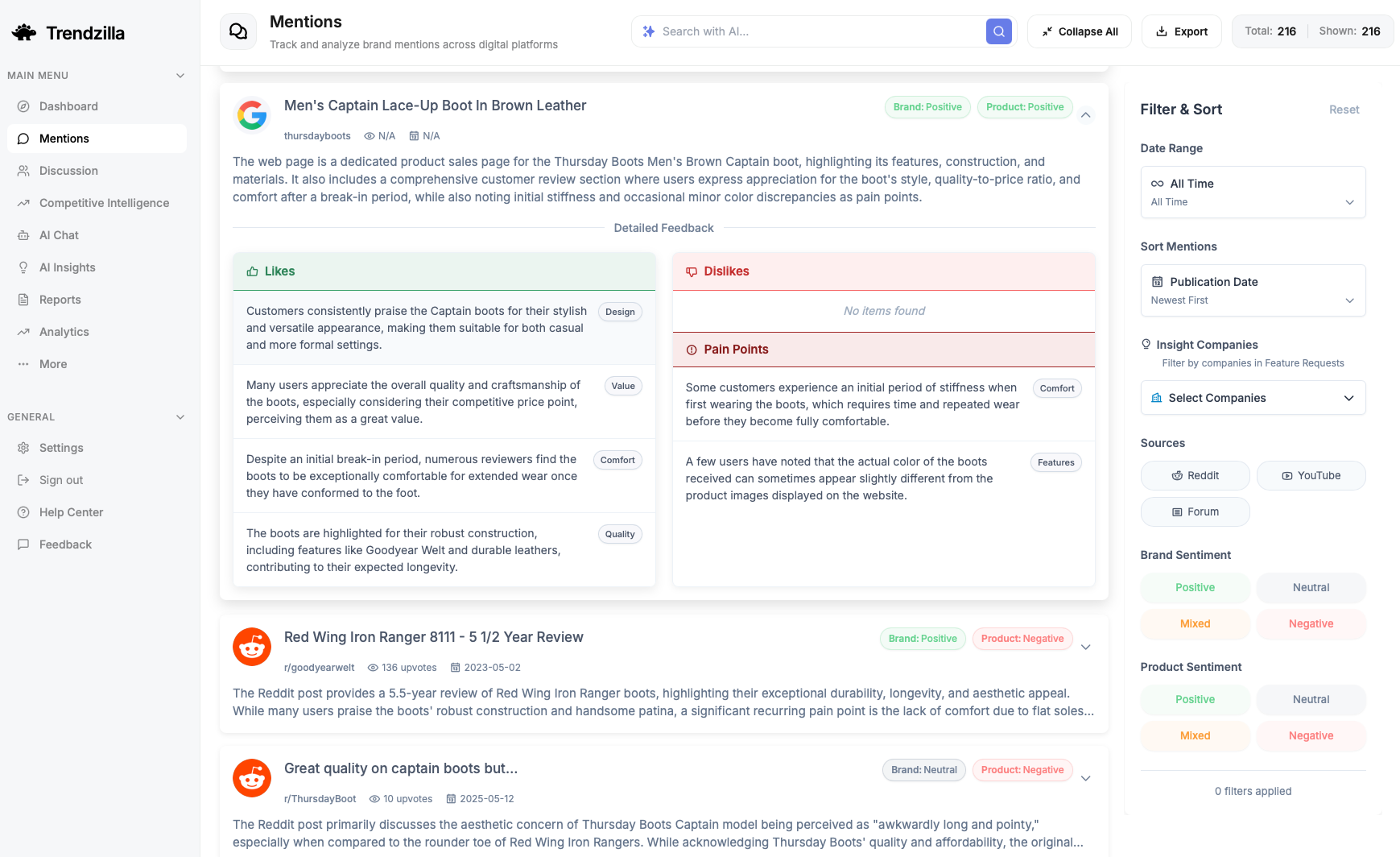Open the All Time date range dropdown

(1253, 192)
